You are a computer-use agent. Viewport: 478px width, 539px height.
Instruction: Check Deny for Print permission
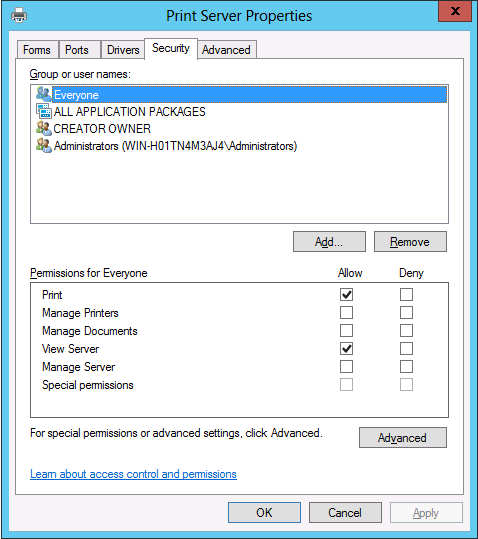(x=406, y=295)
